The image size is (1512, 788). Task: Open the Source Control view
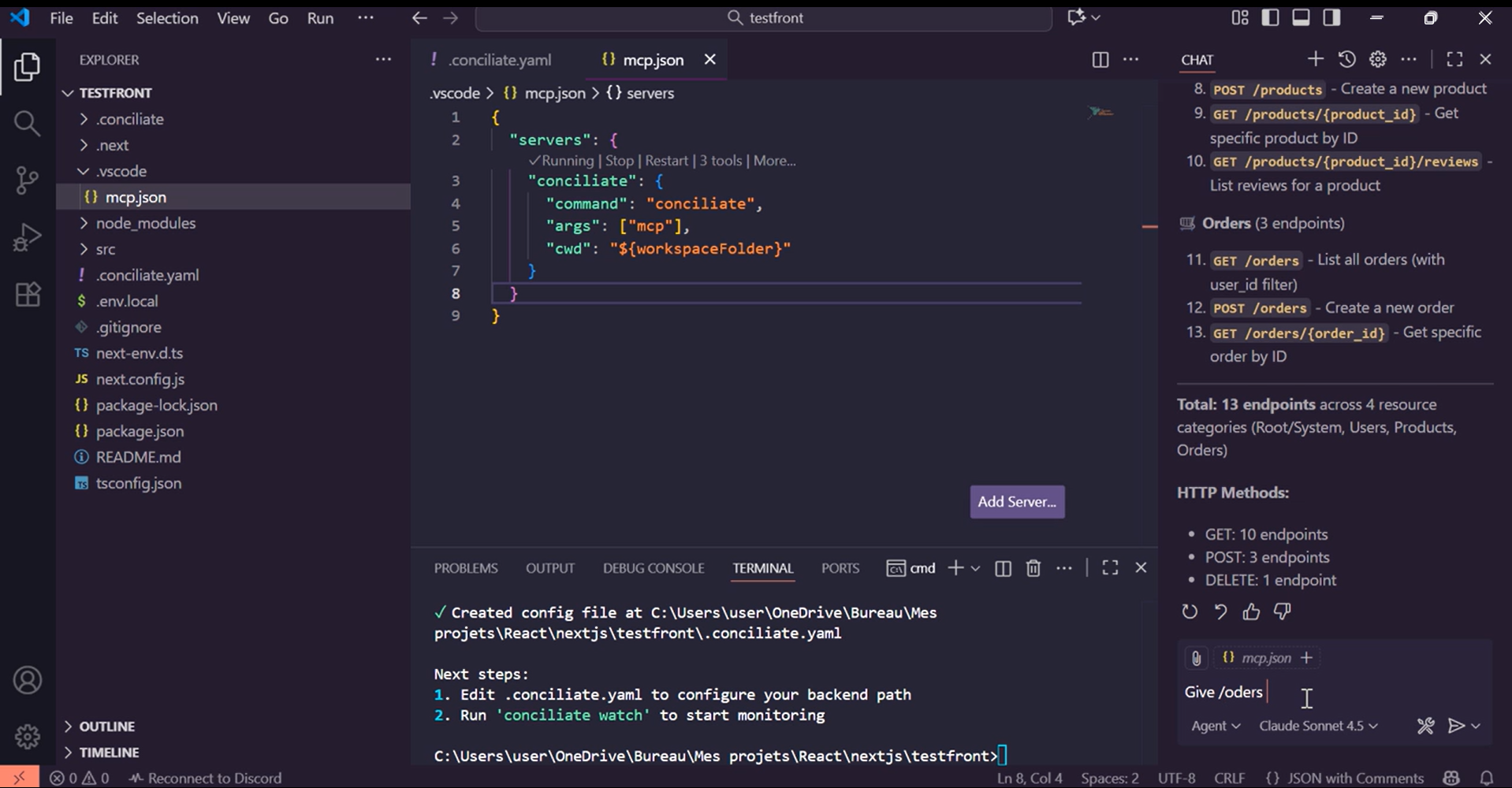[27, 180]
